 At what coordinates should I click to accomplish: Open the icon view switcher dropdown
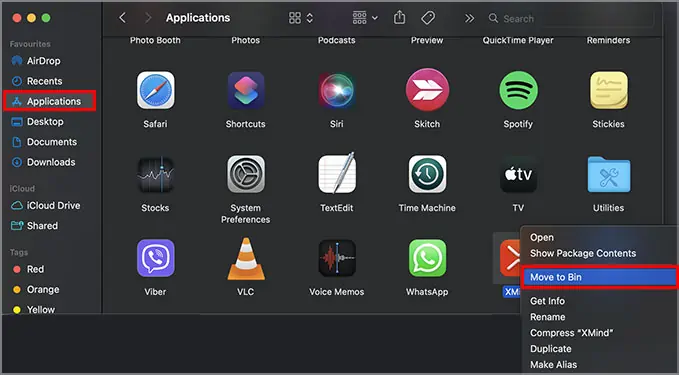301,18
